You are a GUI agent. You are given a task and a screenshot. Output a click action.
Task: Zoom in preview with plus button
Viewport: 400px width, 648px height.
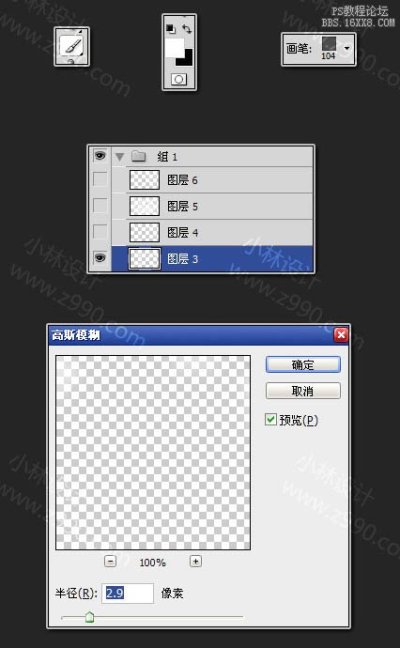(195, 561)
